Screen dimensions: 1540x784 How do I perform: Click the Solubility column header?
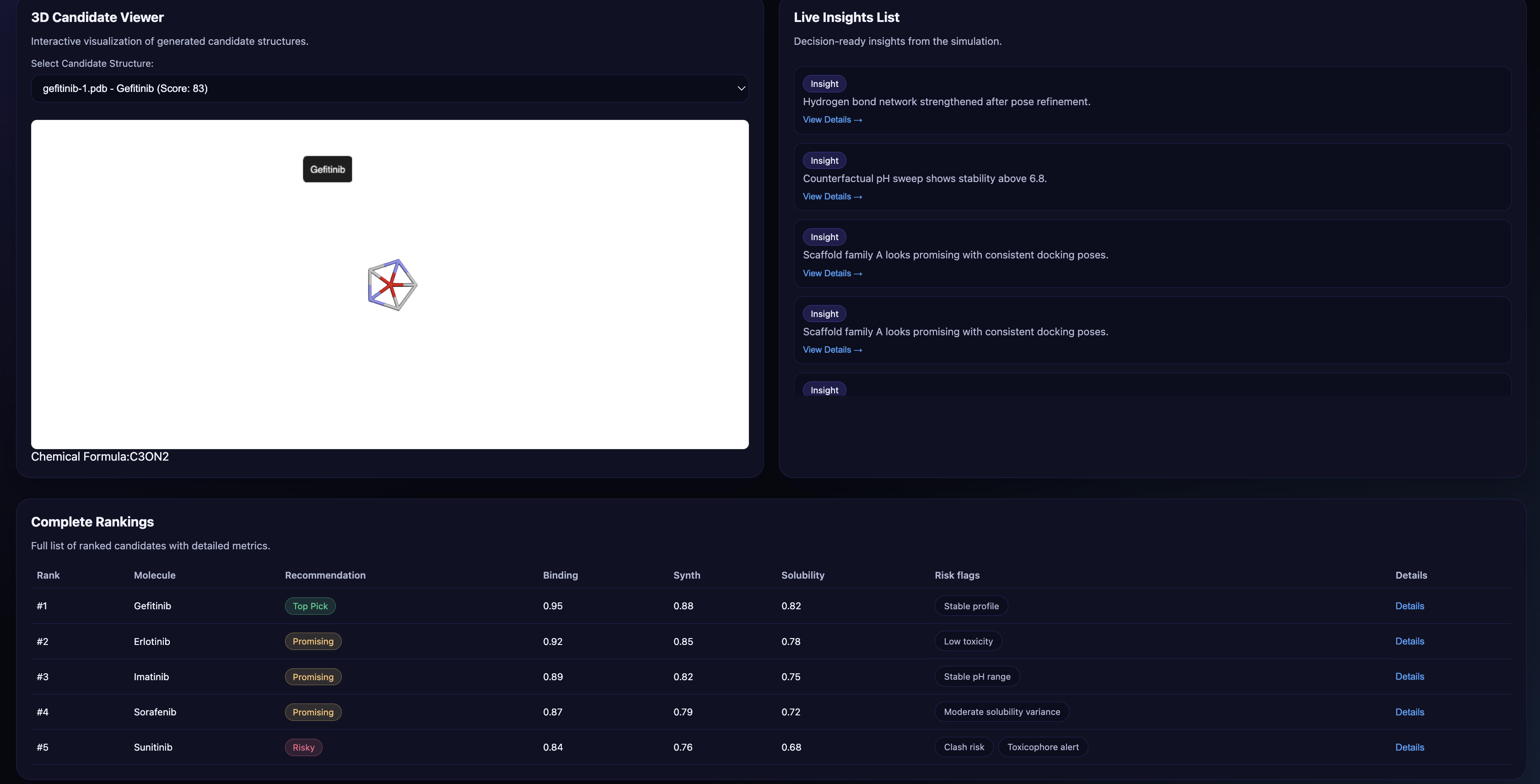(x=802, y=575)
